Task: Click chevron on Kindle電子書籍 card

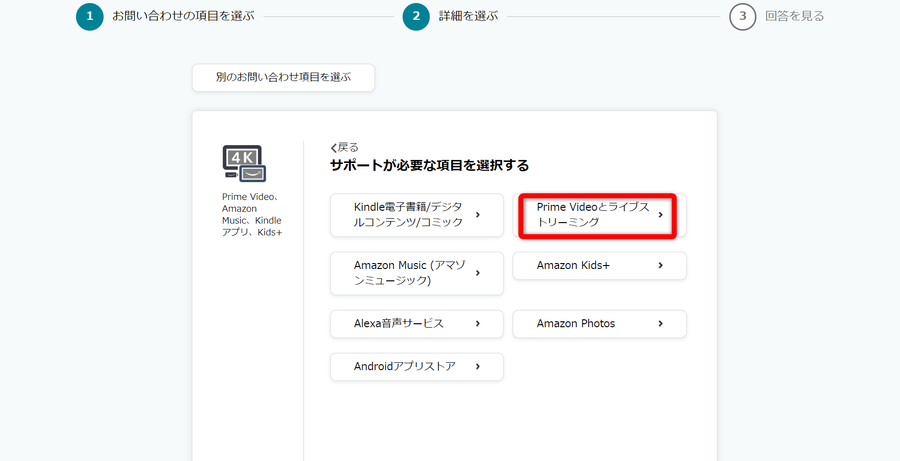Action: [x=478, y=215]
